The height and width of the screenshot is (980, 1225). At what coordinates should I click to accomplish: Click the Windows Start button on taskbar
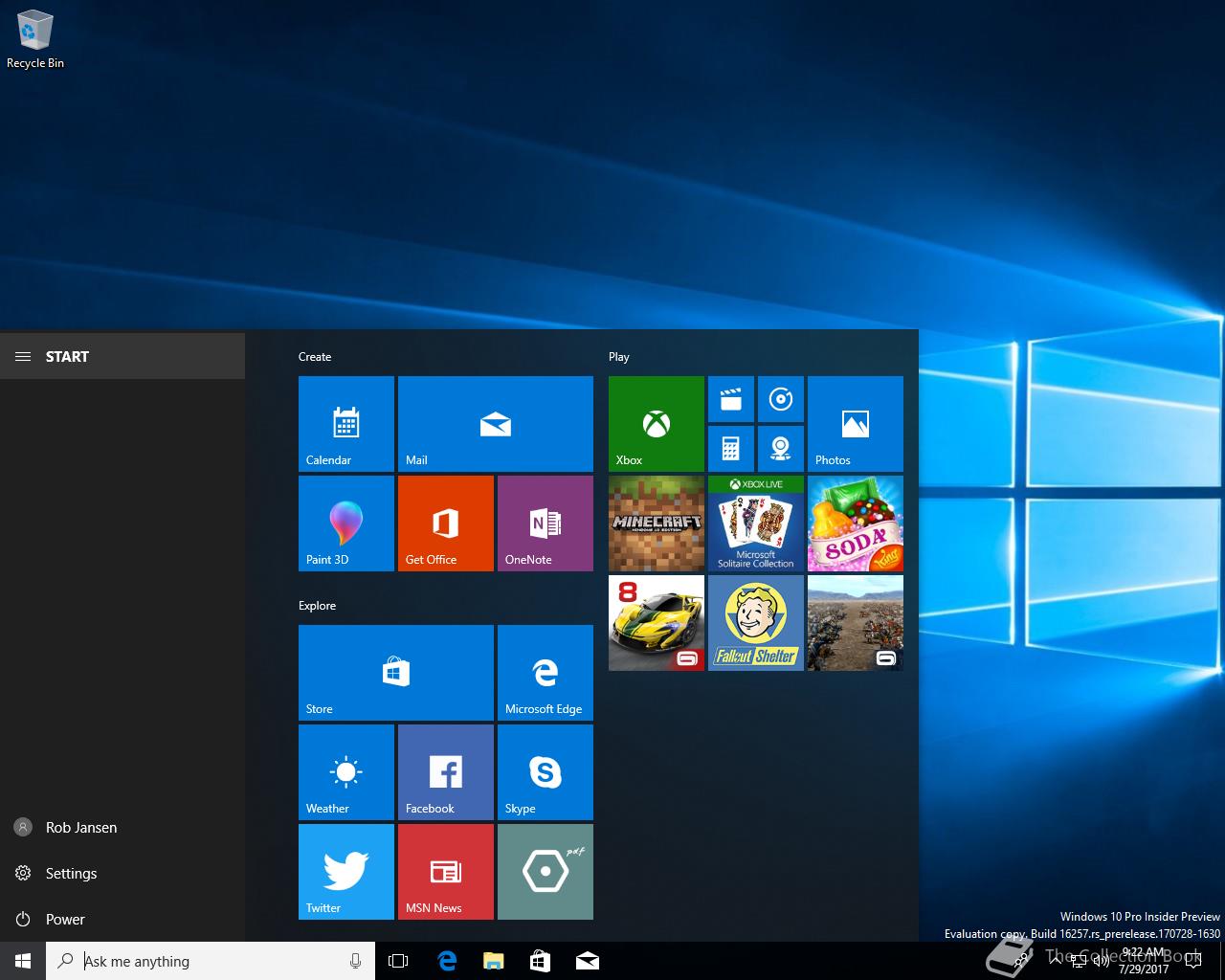tap(23, 961)
